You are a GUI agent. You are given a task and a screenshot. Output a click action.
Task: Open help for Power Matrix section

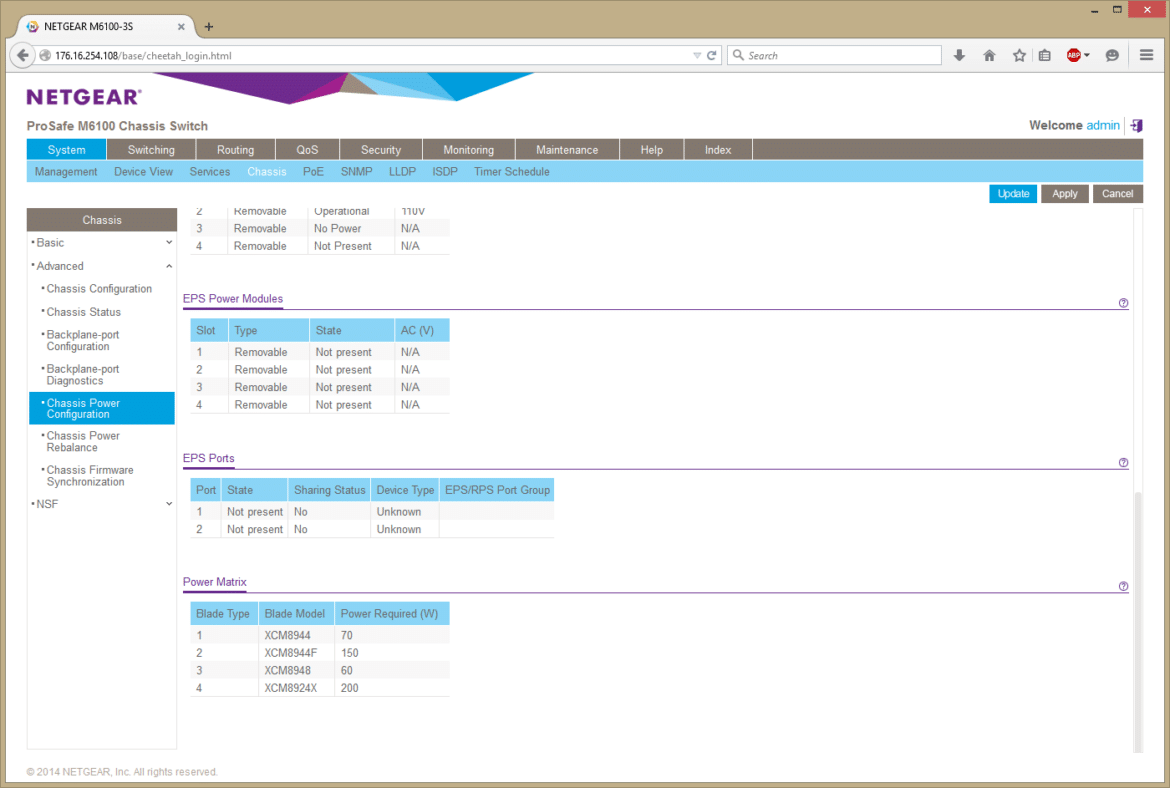[1123, 587]
